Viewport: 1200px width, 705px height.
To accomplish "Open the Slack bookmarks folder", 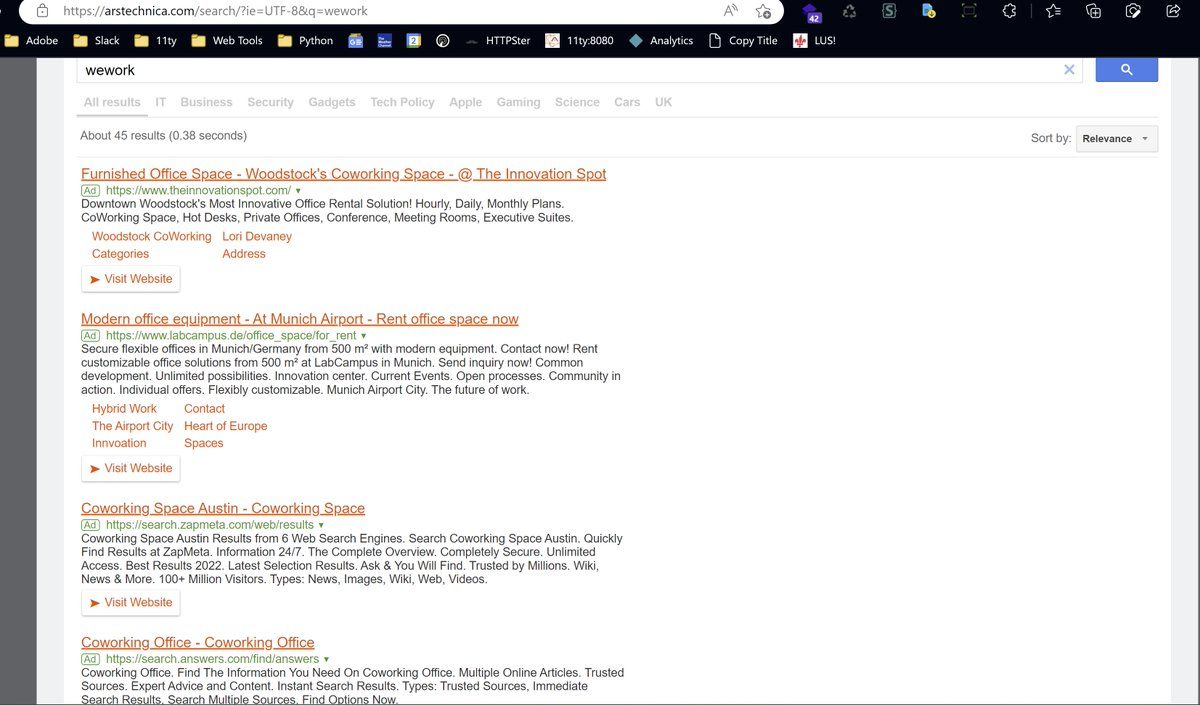I will coord(97,41).
